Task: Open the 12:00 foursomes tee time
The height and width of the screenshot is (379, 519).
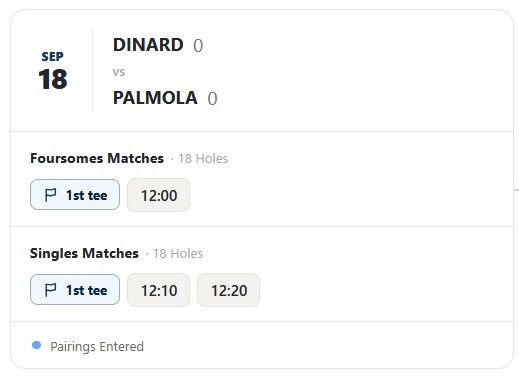Action: (159, 195)
